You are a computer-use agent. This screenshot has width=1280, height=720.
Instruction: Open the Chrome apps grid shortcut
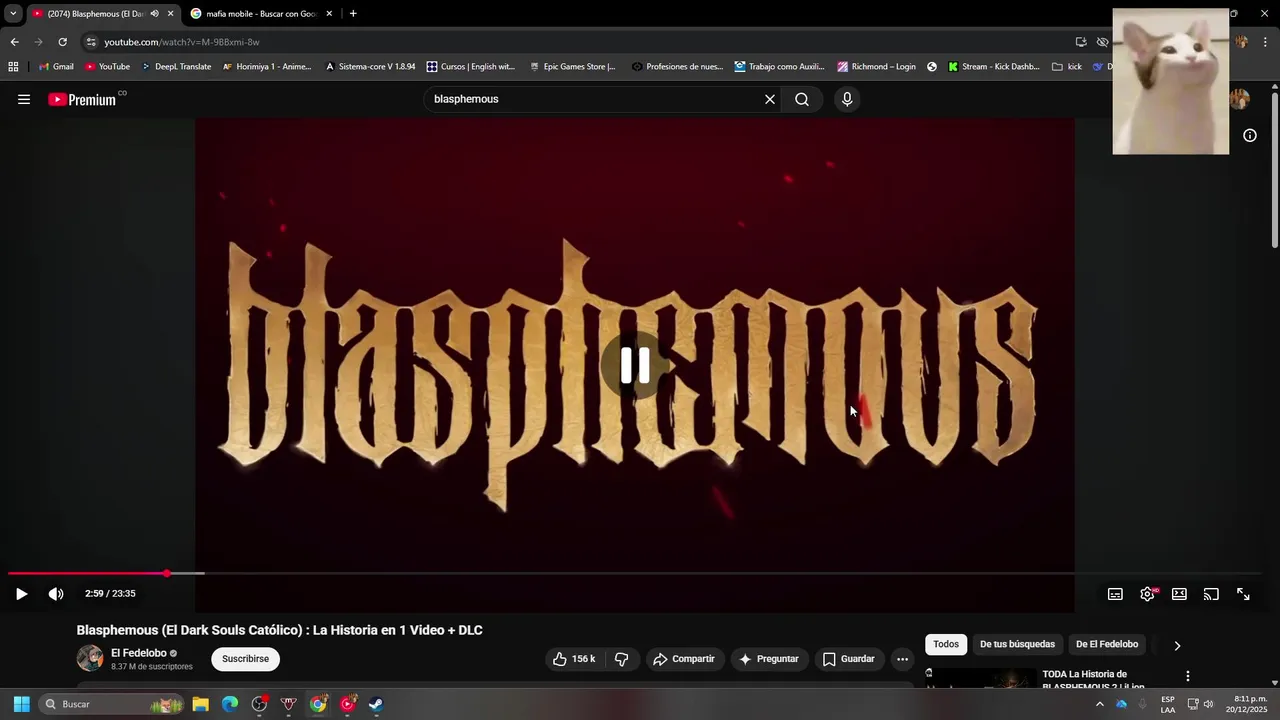[x=13, y=67]
